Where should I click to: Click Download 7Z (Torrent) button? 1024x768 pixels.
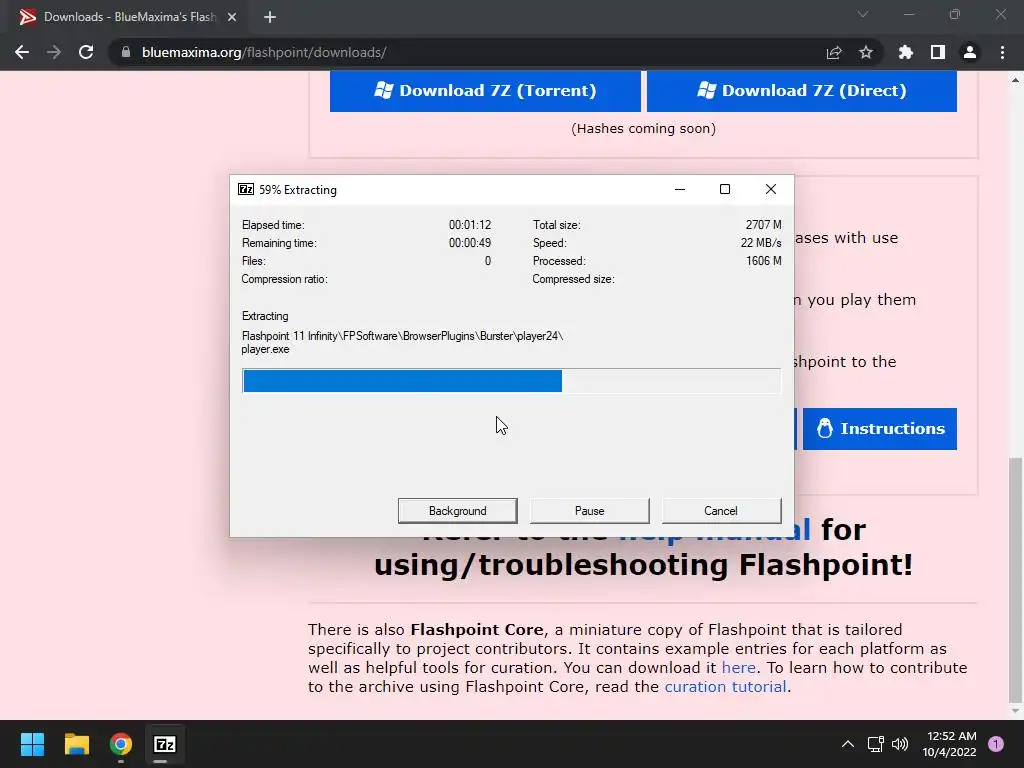[485, 91]
